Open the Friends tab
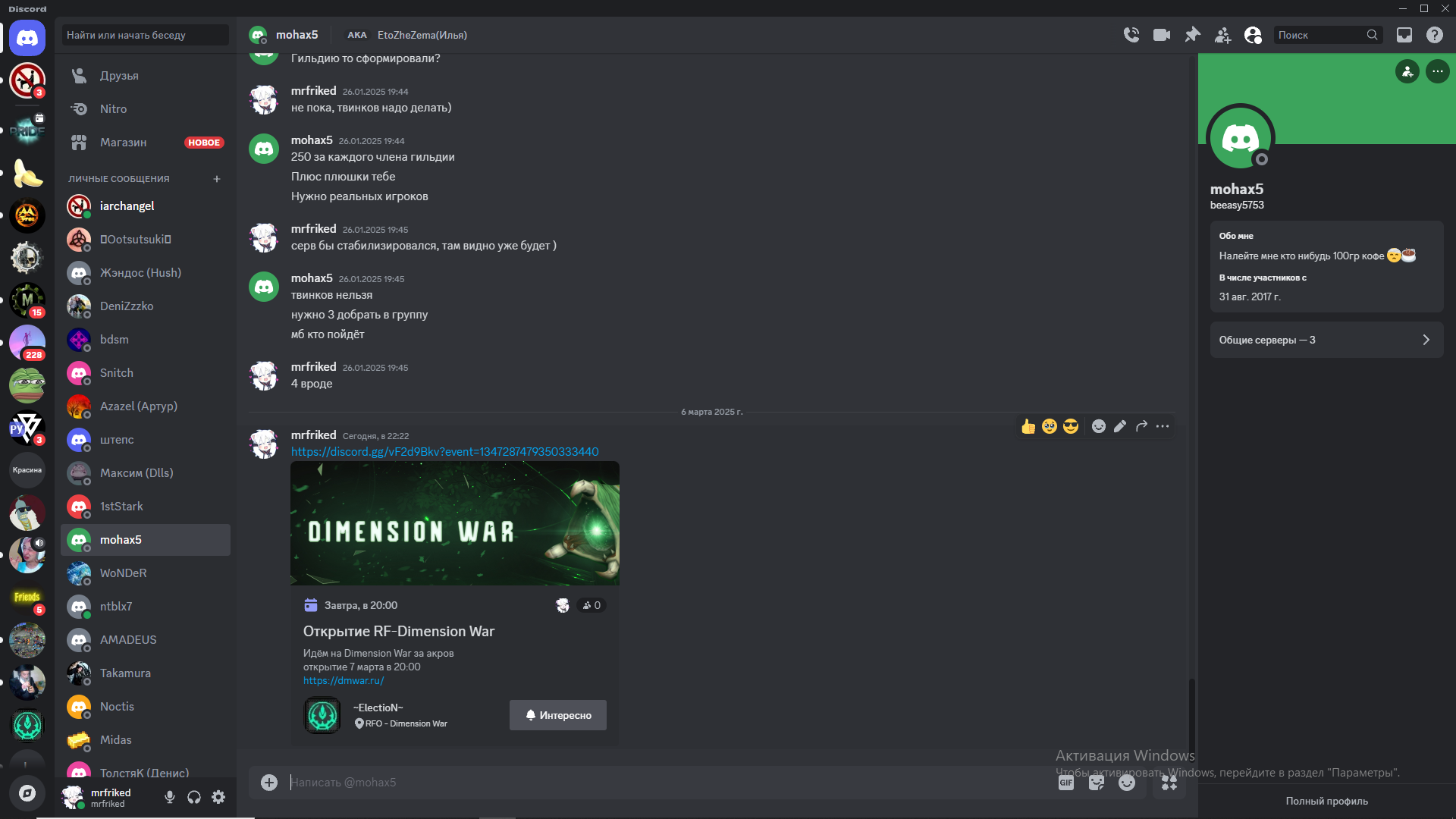This screenshot has width=1456, height=819. (146, 76)
